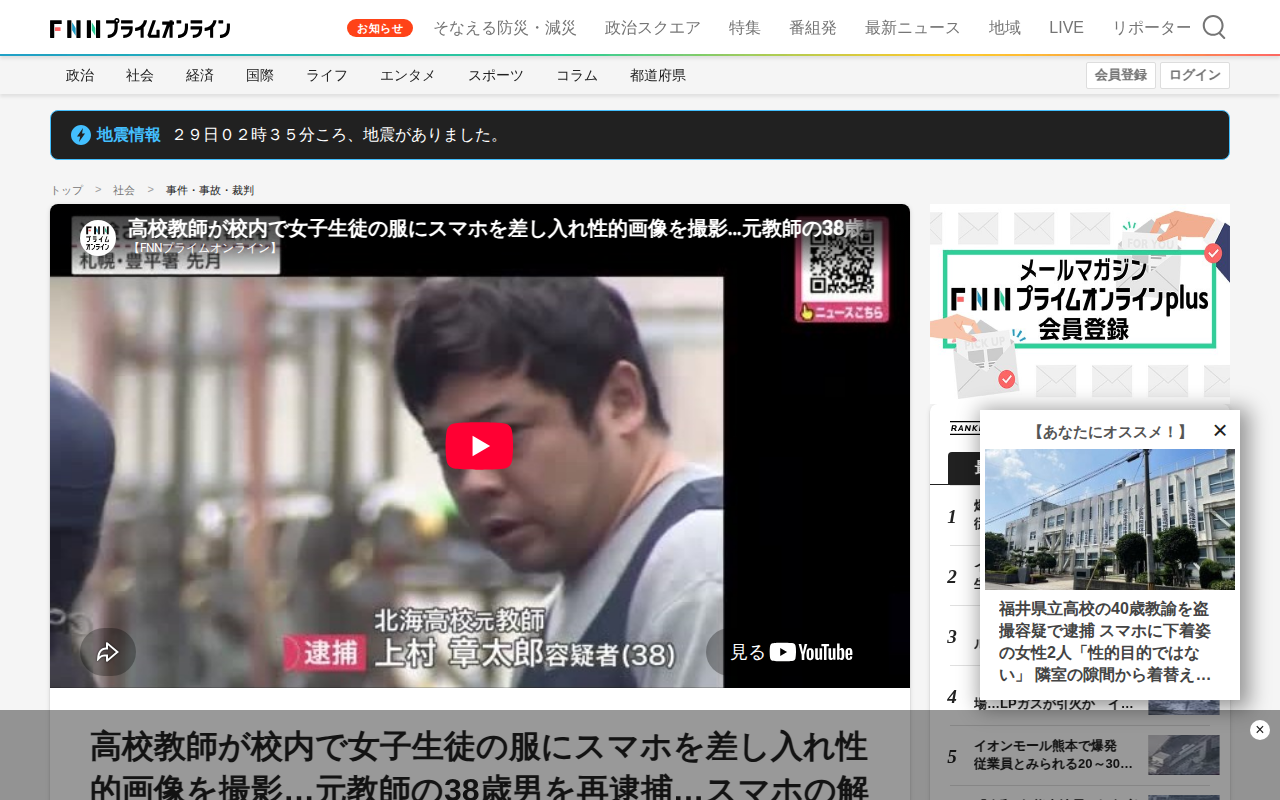The height and width of the screenshot is (800, 1280).
Task: Open the メールマガジン 会員登録 banner
Action: [x=1080, y=304]
